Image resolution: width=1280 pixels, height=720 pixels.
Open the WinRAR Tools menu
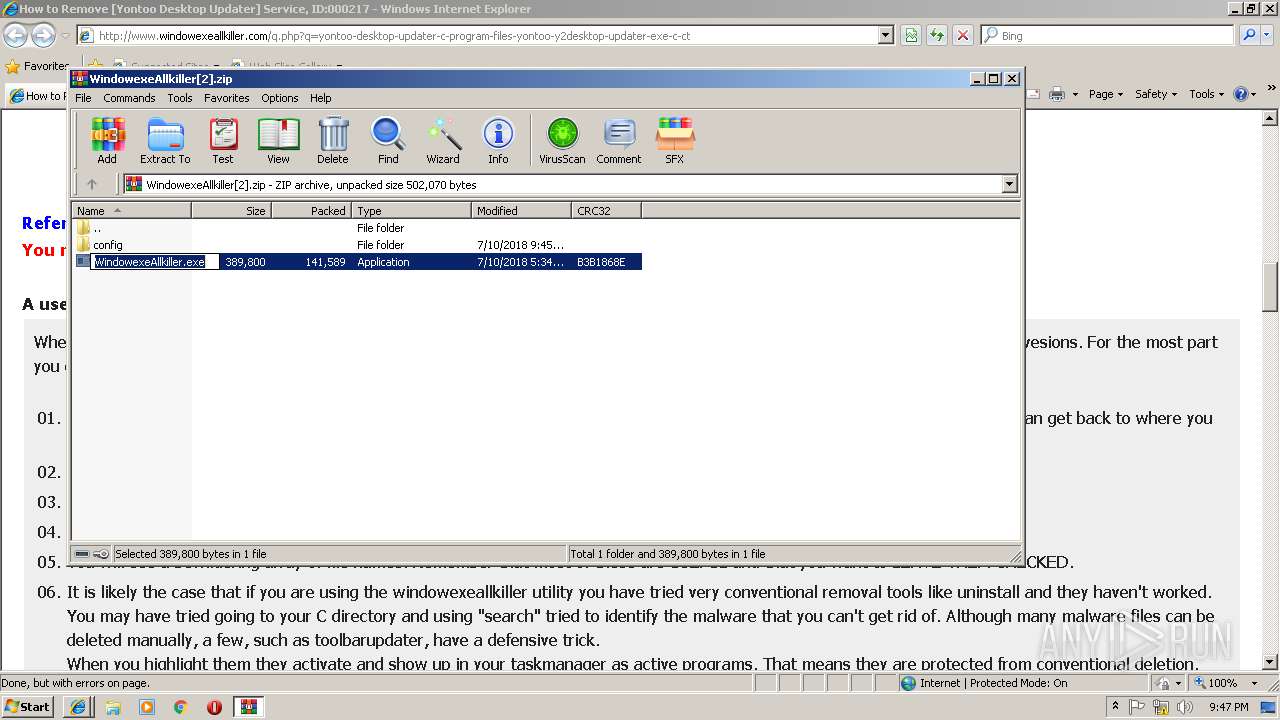(x=180, y=98)
